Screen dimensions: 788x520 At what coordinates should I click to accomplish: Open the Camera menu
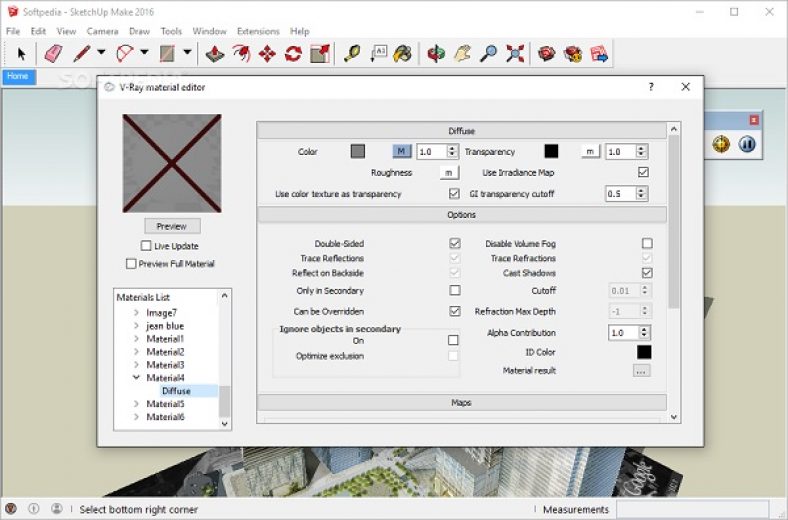coord(102,31)
